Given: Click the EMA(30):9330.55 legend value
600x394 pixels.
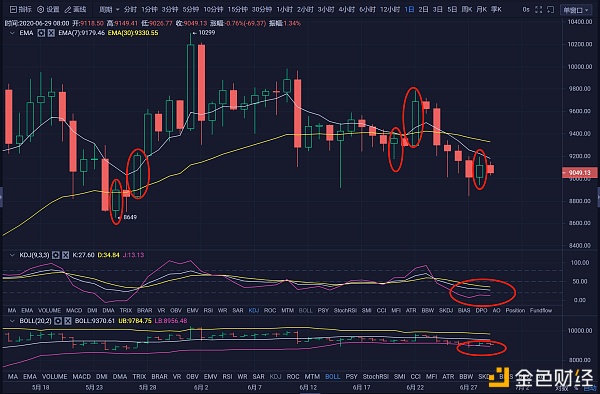Looking at the screenshot, I should [x=133, y=33].
